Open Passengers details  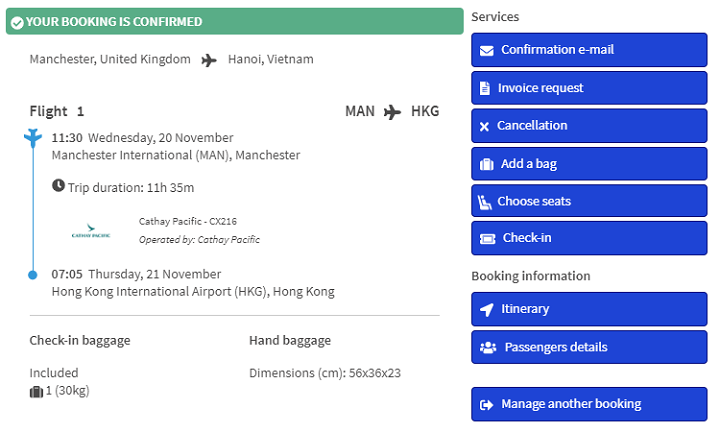[589, 348]
